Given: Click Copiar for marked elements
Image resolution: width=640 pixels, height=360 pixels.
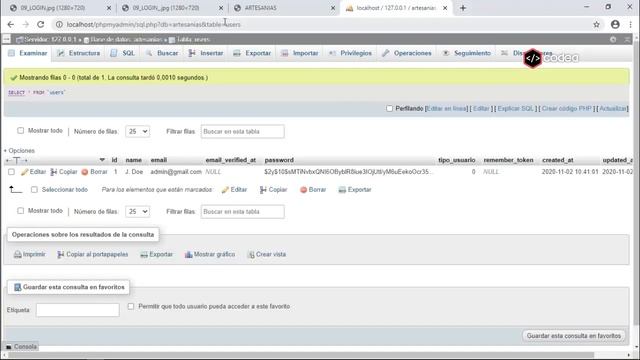Looking at the screenshot, I should 273,189.
